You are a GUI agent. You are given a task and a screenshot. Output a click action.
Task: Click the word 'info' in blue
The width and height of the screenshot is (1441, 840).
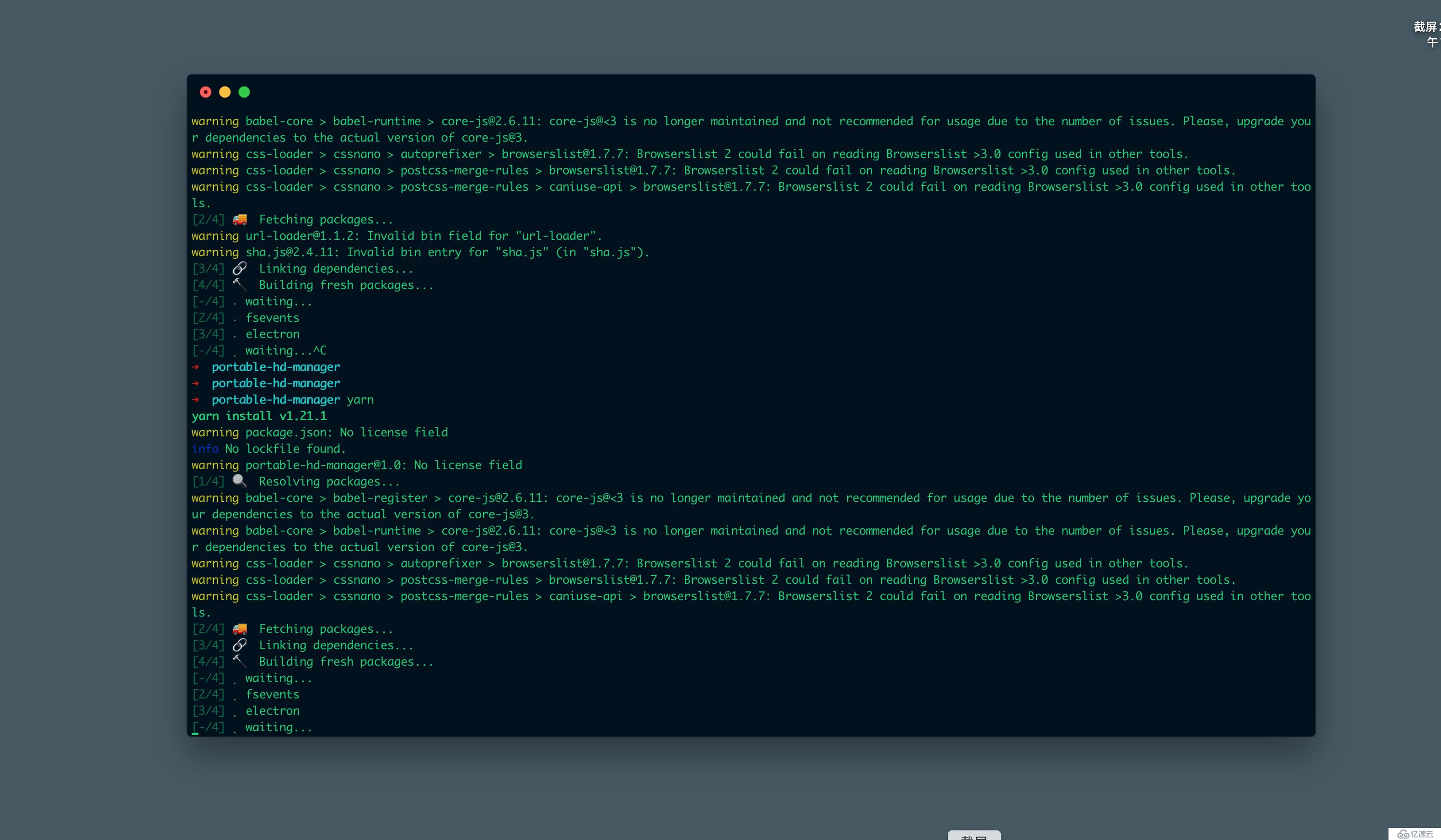[205, 449]
